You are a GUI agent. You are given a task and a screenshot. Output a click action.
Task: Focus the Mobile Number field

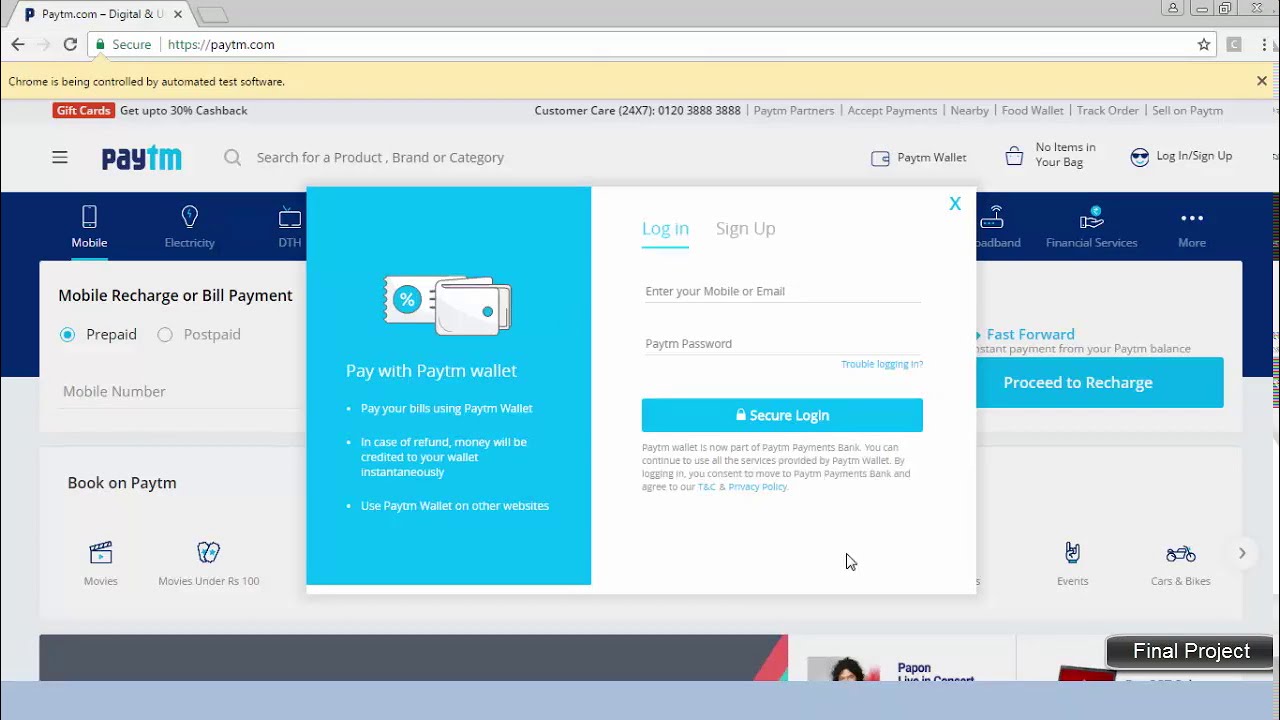[x=180, y=391]
